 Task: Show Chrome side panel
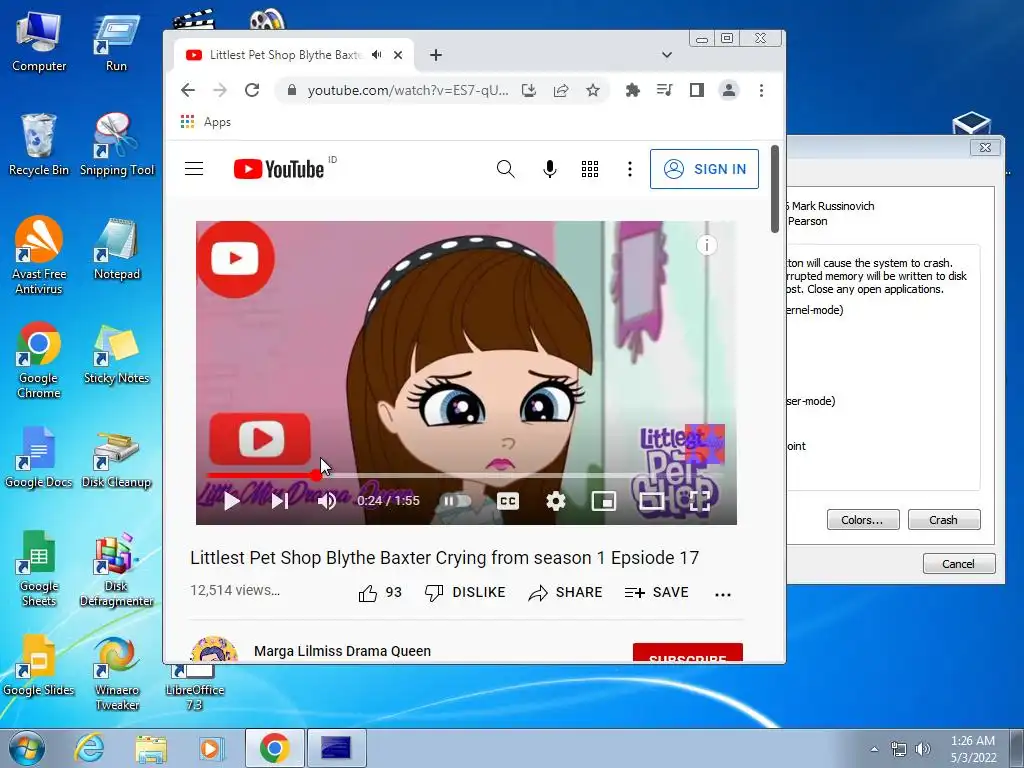coord(697,90)
